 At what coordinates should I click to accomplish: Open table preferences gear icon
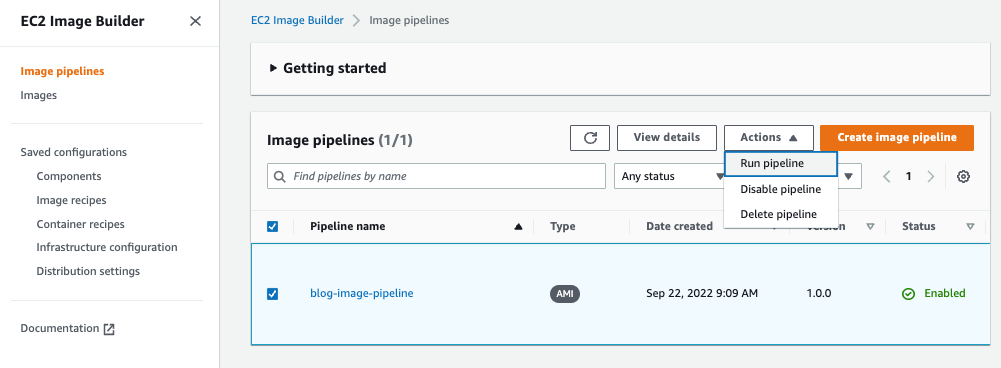(x=963, y=176)
